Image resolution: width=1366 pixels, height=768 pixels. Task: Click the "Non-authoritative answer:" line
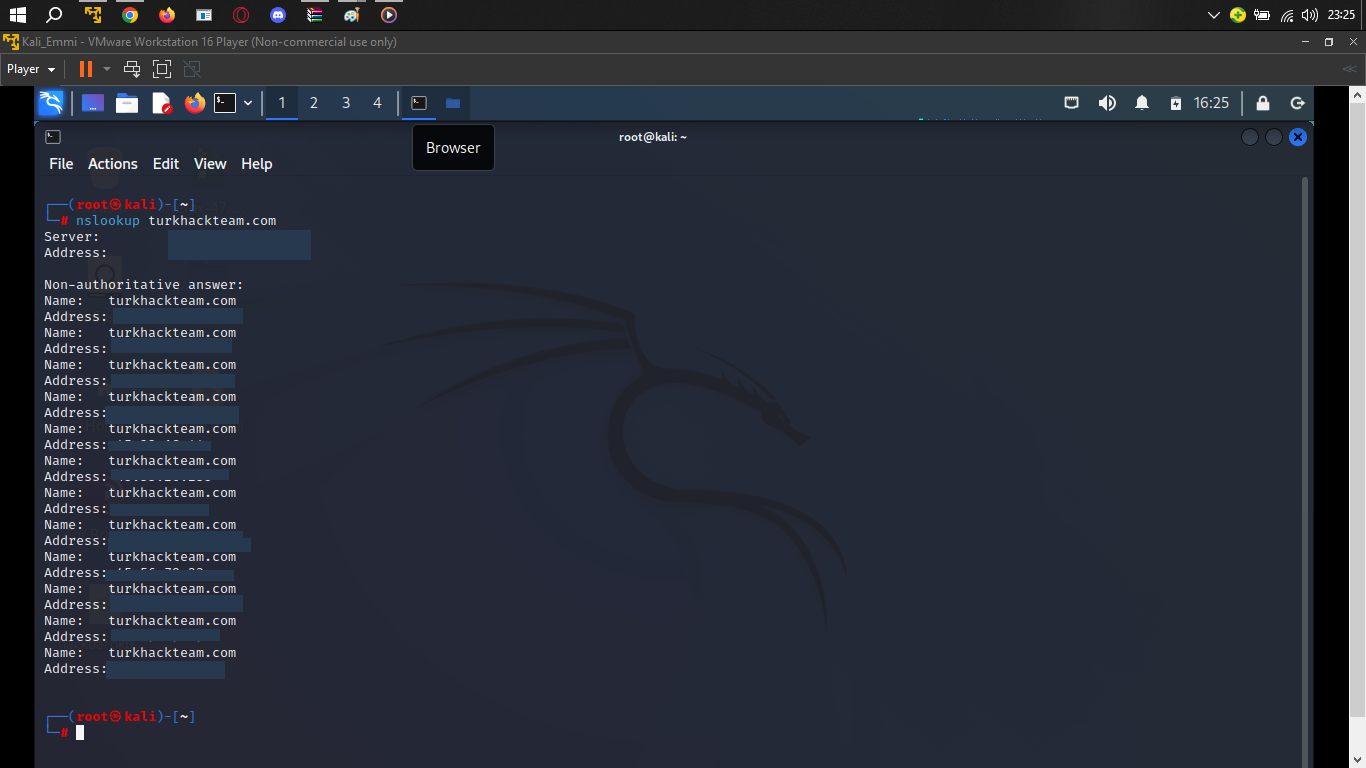pos(144,285)
